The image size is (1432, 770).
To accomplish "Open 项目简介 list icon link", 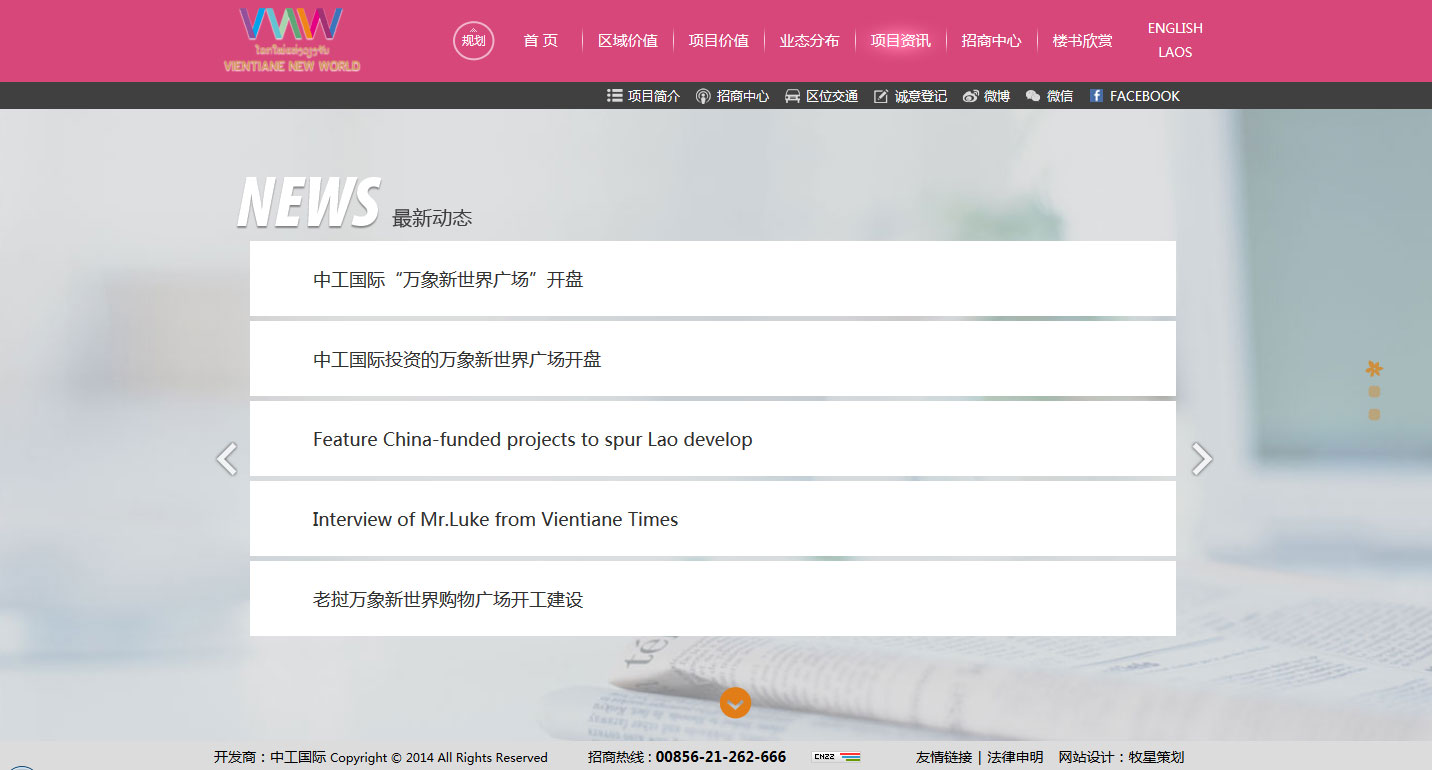I will [x=615, y=96].
